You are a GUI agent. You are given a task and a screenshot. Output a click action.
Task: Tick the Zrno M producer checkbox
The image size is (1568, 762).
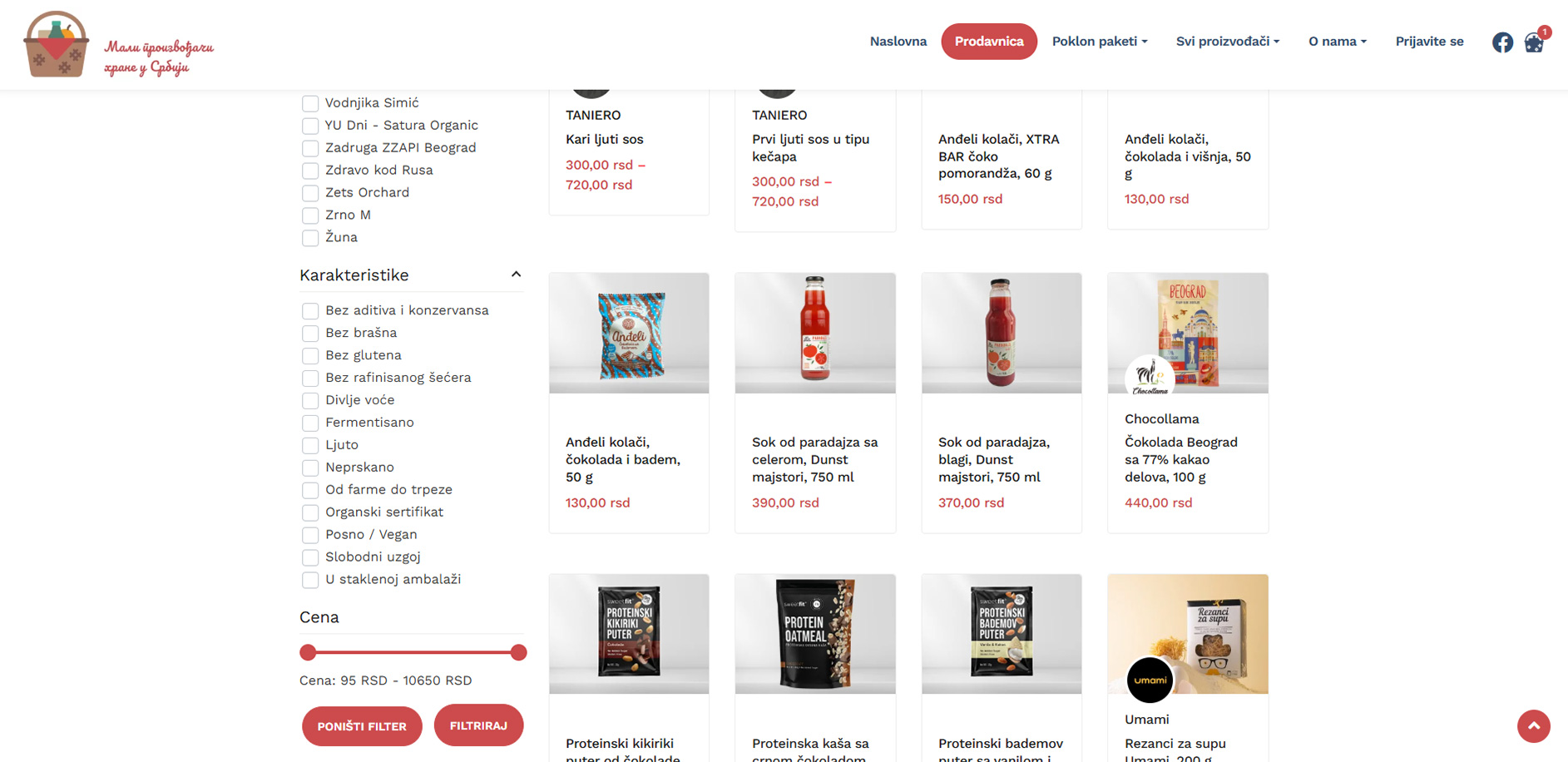[310, 215]
